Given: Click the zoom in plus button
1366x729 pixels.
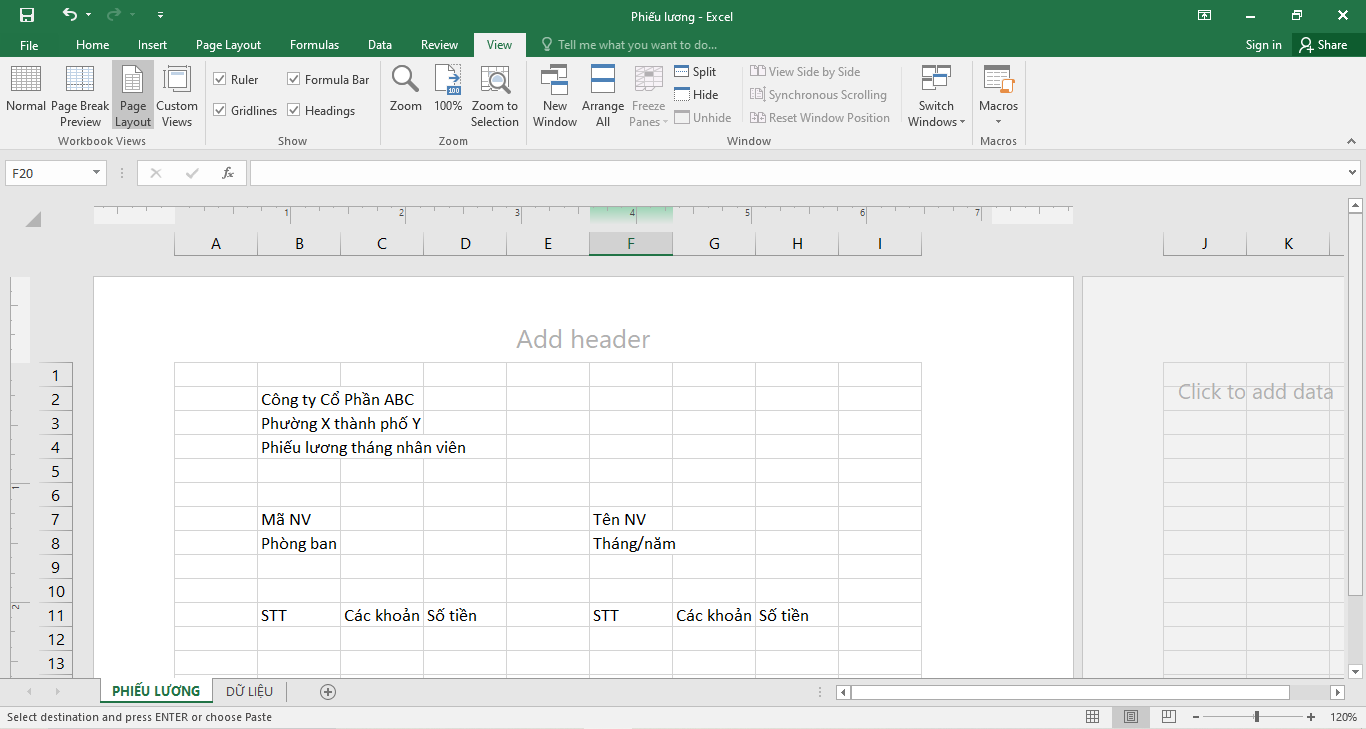Looking at the screenshot, I should [1311, 717].
